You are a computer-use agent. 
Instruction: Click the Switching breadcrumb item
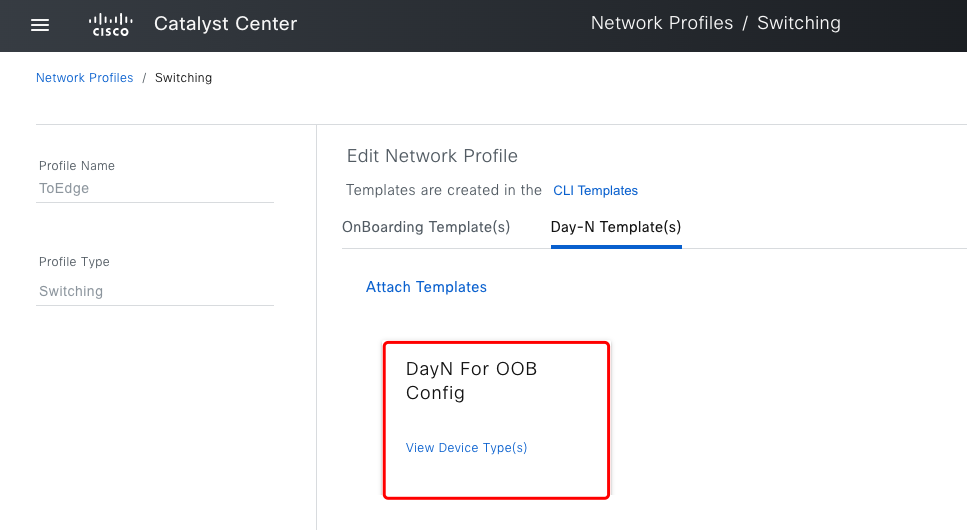pyautogui.click(x=183, y=78)
